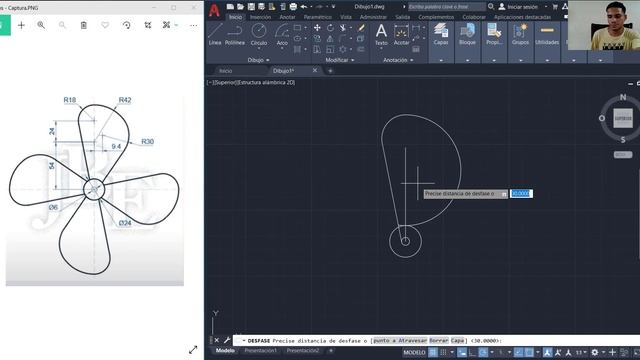Select the Acotar dimension tool
The width and height of the screenshot is (640, 360).
click(401, 34)
